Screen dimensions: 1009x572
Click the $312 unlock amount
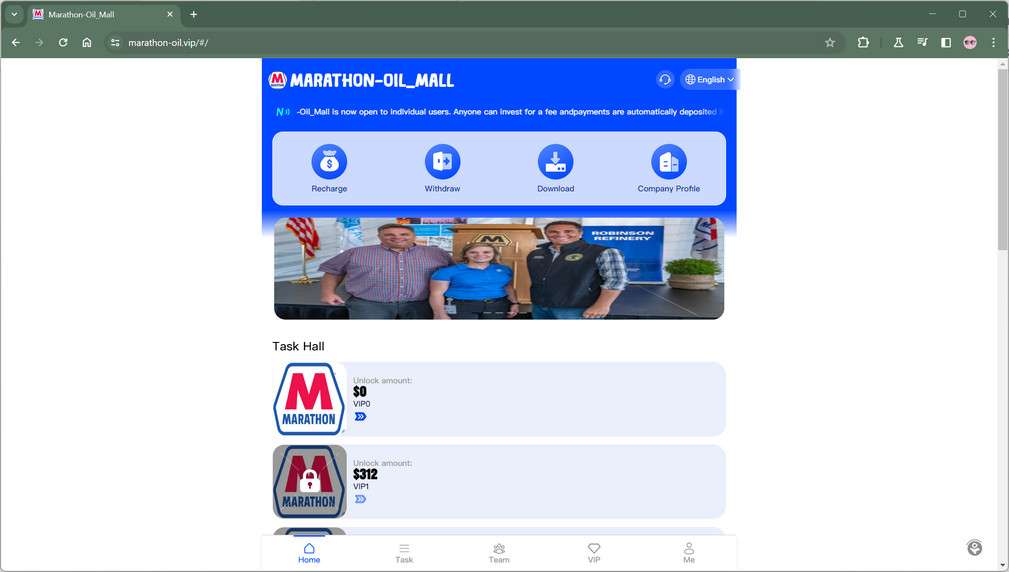(x=365, y=474)
